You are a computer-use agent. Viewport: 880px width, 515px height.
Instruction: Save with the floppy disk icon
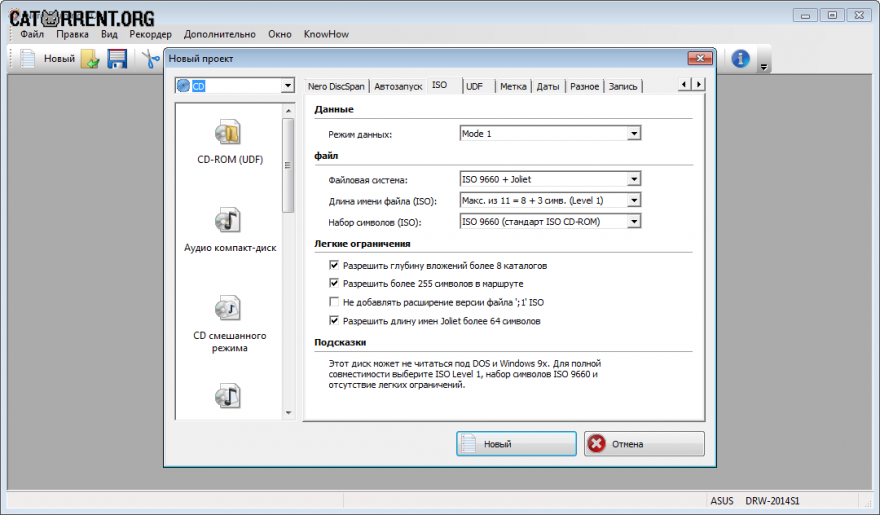[x=117, y=59]
